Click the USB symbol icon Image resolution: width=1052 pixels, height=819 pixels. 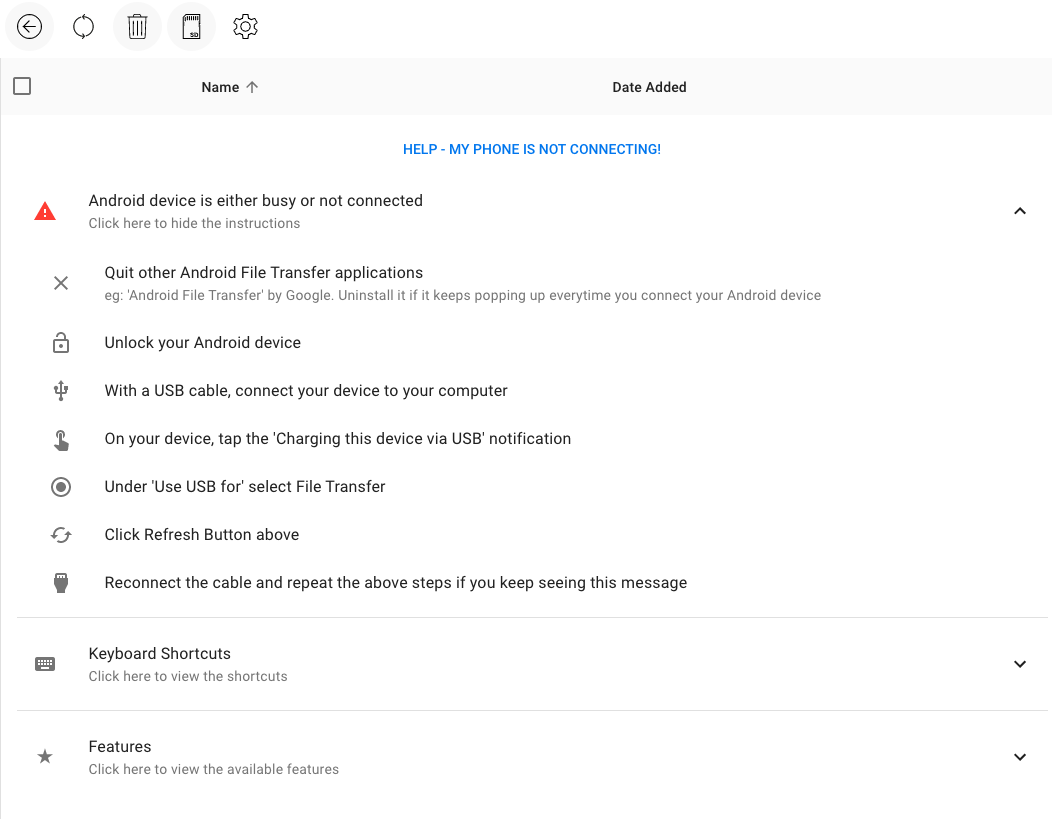point(61,390)
